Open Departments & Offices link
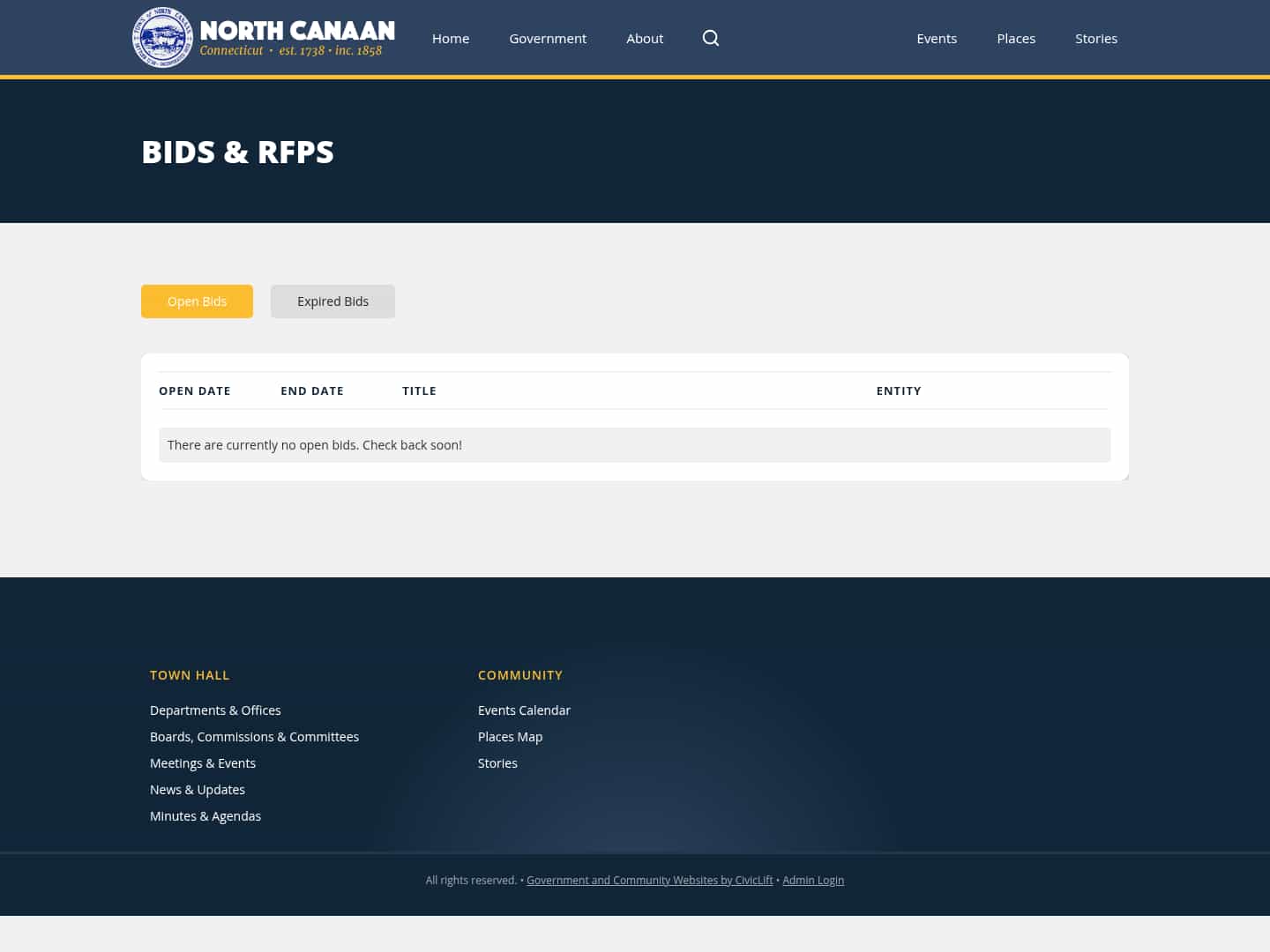 [215, 710]
